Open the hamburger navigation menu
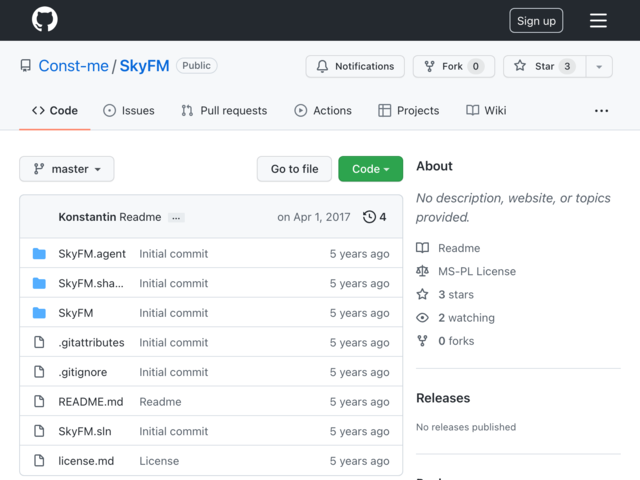Viewport: 640px width, 480px height. click(x=598, y=20)
